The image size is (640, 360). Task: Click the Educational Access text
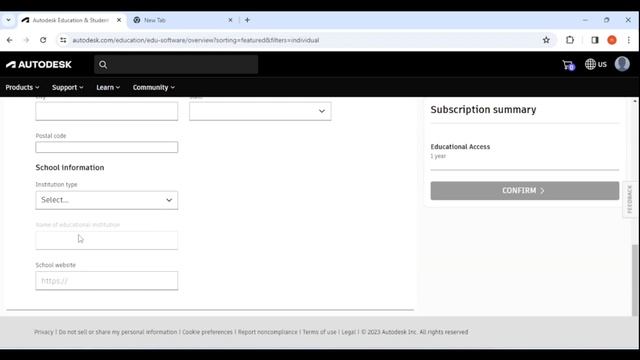[x=460, y=147]
